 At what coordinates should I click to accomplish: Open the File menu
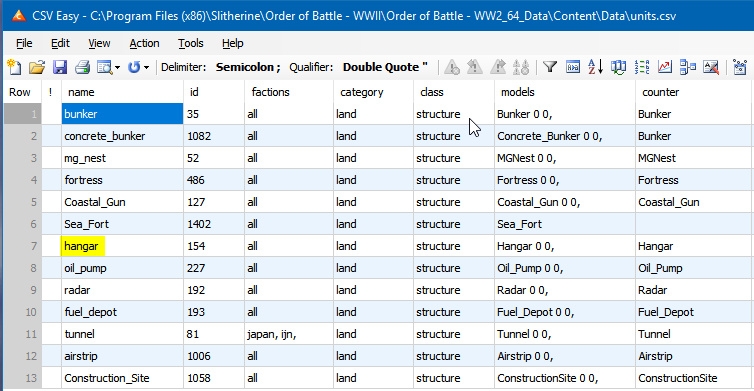[x=24, y=43]
